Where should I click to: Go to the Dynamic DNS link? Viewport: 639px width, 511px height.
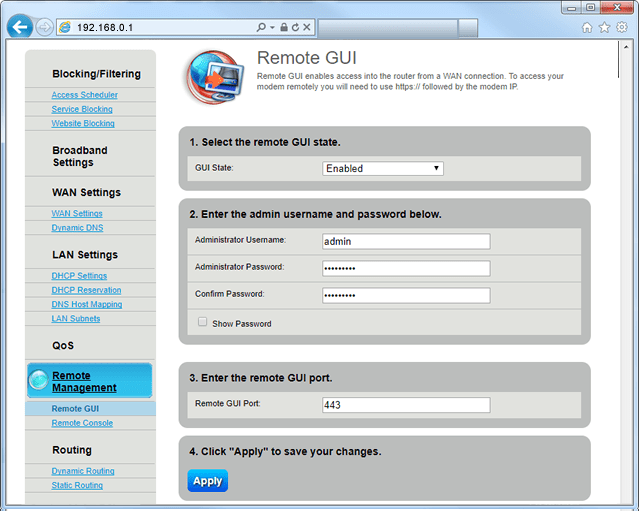point(77,228)
